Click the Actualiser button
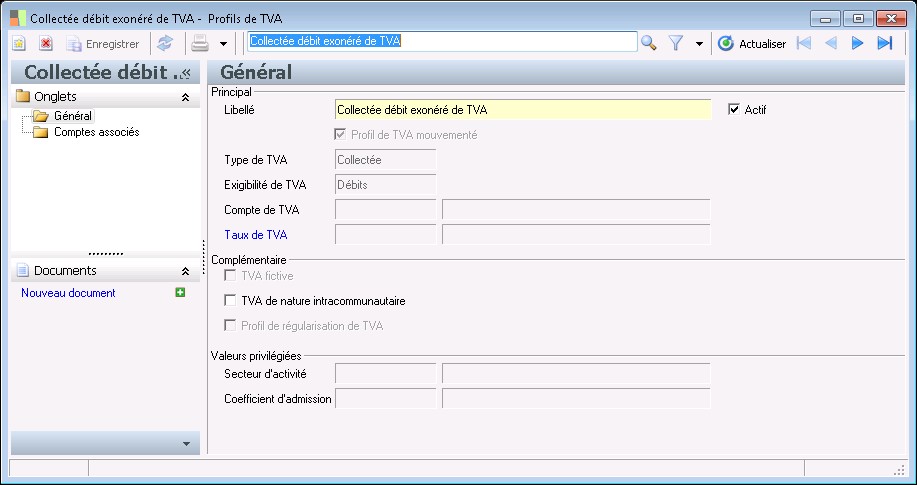The height and width of the screenshot is (485, 917). [751, 44]
